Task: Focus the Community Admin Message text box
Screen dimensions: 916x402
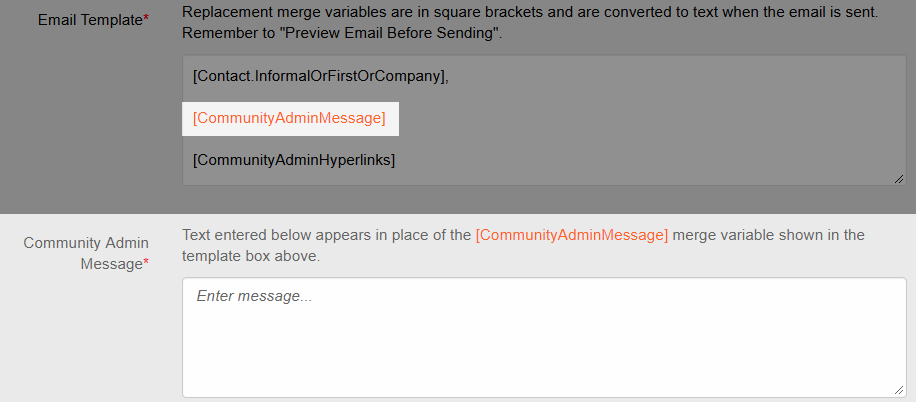Action: point(544,338)
